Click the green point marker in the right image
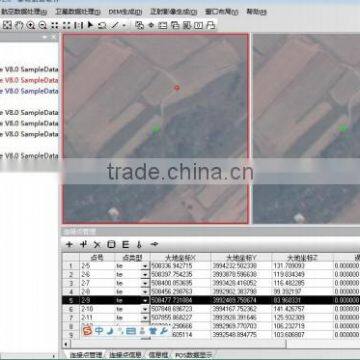 point(343,128)
